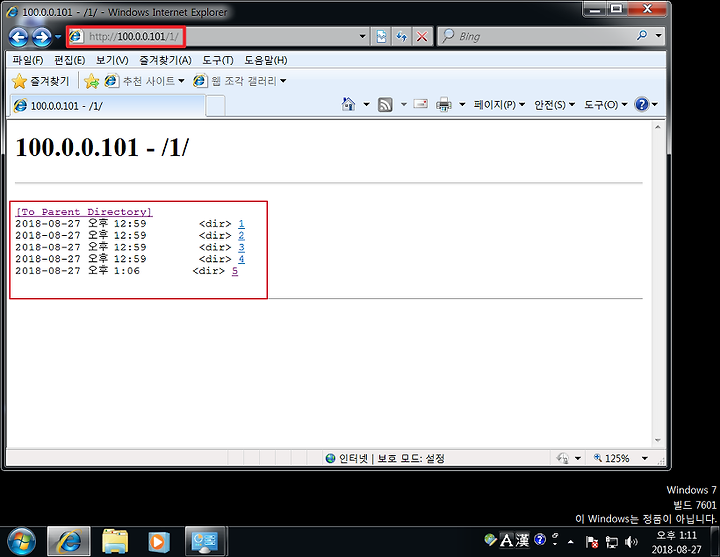Click the Action Center flag icon

pos(592,542)
